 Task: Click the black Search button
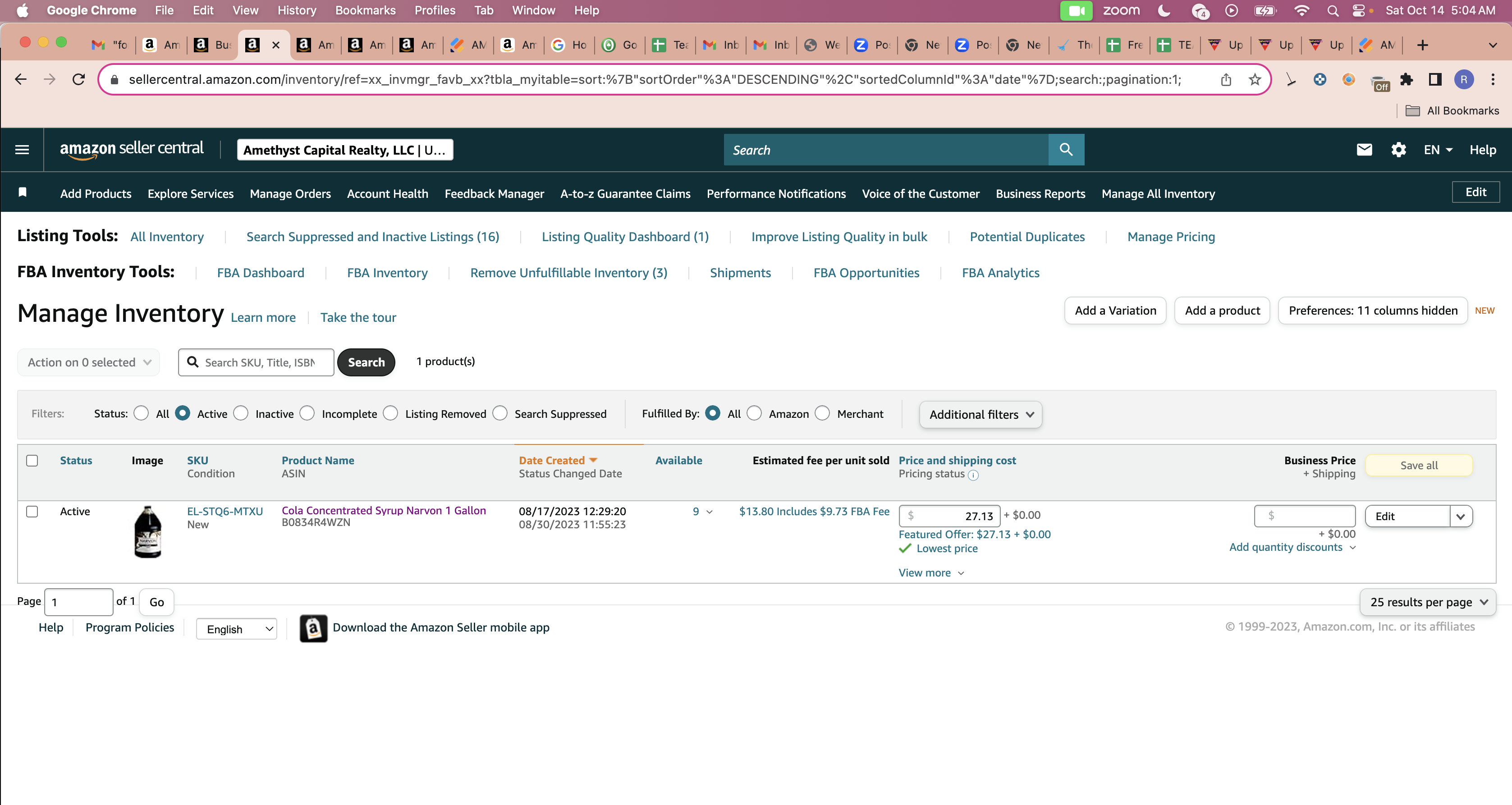pyautogui.click(x=366, y=362)
